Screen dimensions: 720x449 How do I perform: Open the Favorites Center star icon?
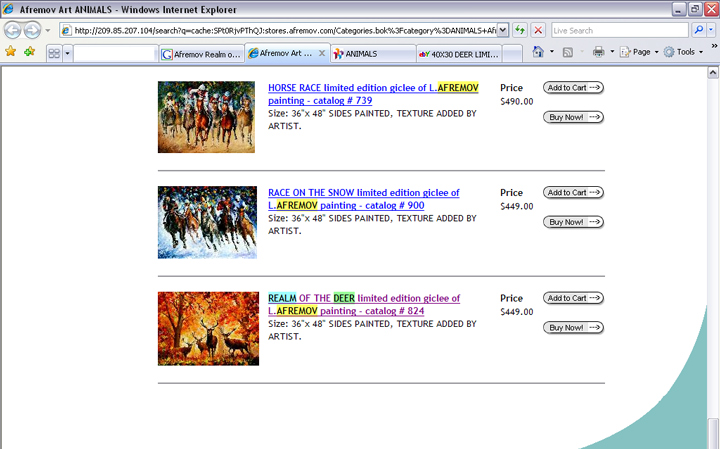[11, 51]
